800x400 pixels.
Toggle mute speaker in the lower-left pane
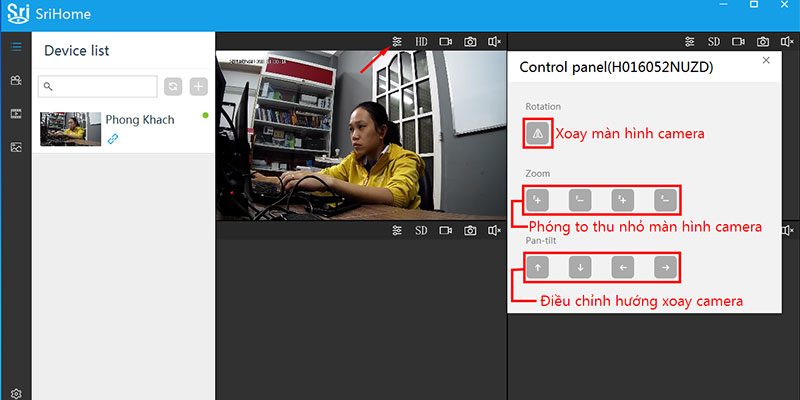point(494,231)
